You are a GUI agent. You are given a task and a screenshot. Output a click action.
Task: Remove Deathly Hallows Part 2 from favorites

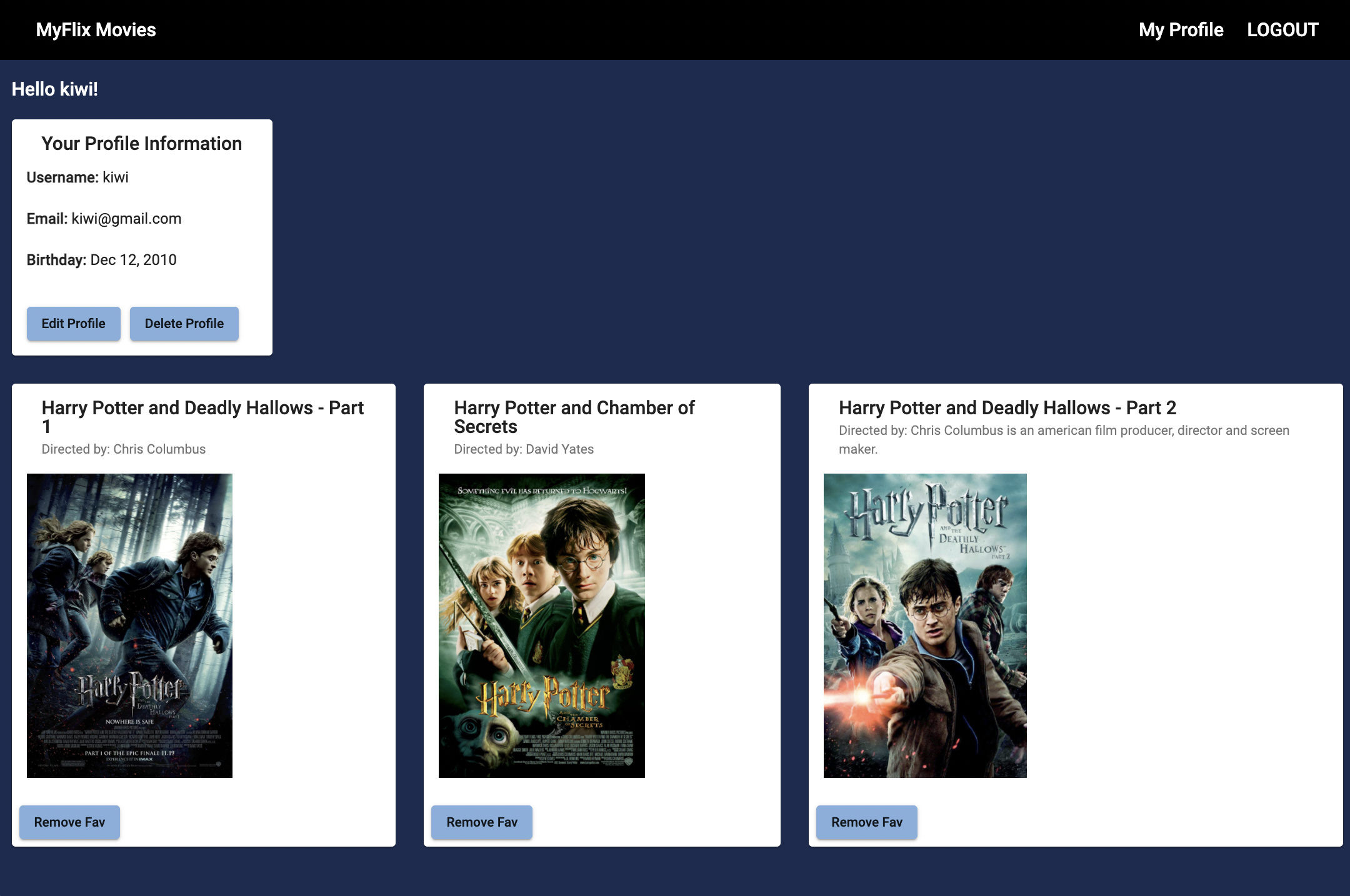(x=866, y=822)
